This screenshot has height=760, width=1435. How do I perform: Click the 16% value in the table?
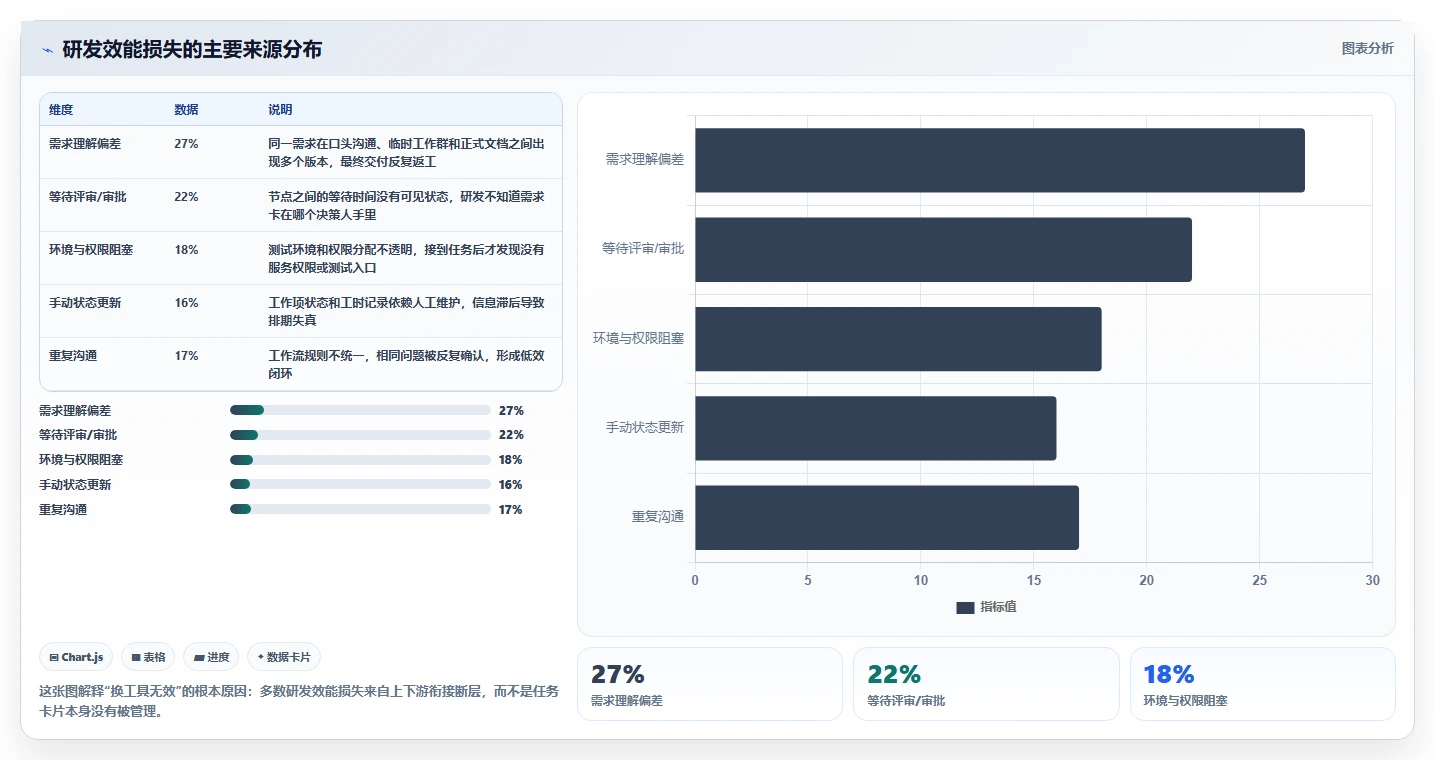(x=186, y=303)
